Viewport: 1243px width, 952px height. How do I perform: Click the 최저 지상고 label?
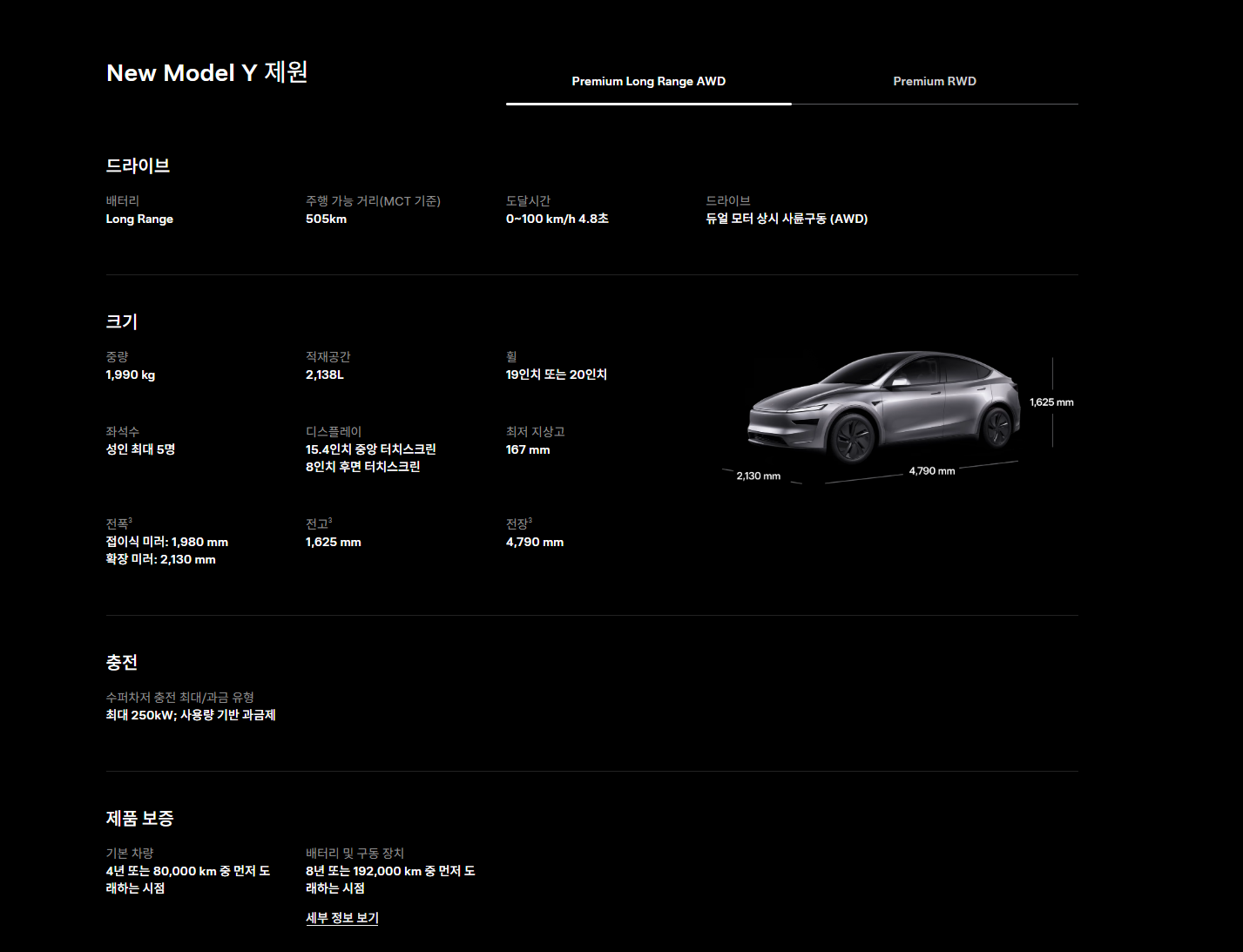[536, 432]
